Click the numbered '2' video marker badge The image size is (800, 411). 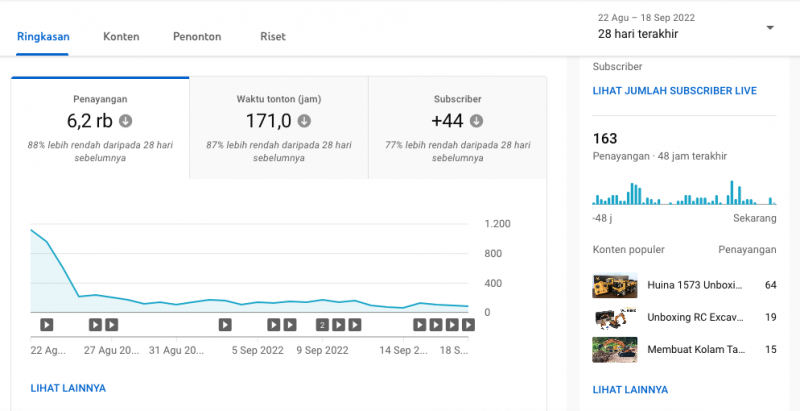pyautogui.click(x=322, y=325)
